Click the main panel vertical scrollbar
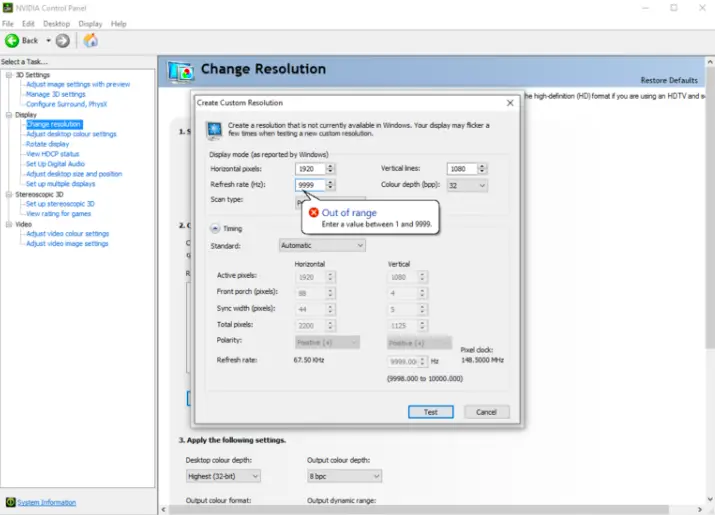The height and width of the screenshot is (515, 715). coord(710,210)
